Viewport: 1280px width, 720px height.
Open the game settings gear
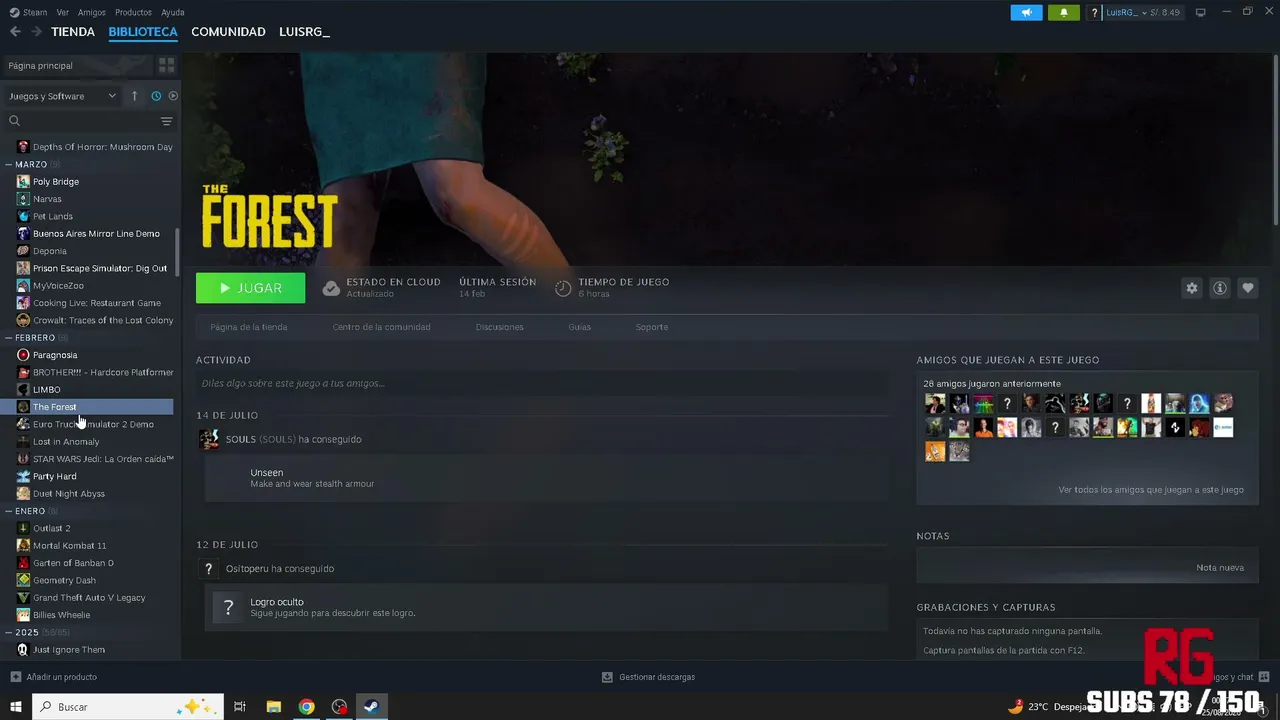coord(1191,288)
